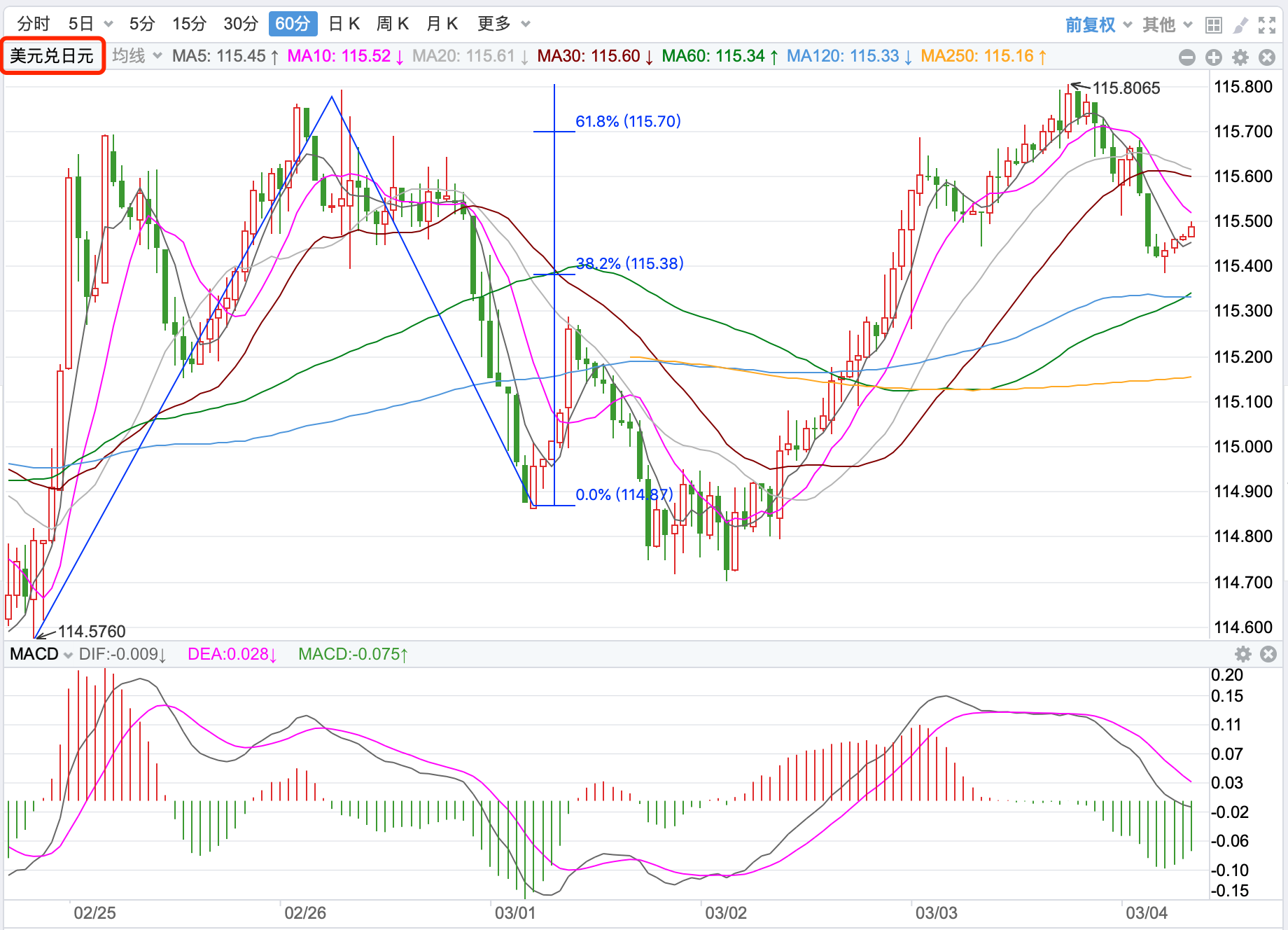Switch to 30分 chart interval
Viewport: 1288px width, 930px height.
tap(241, 24)
